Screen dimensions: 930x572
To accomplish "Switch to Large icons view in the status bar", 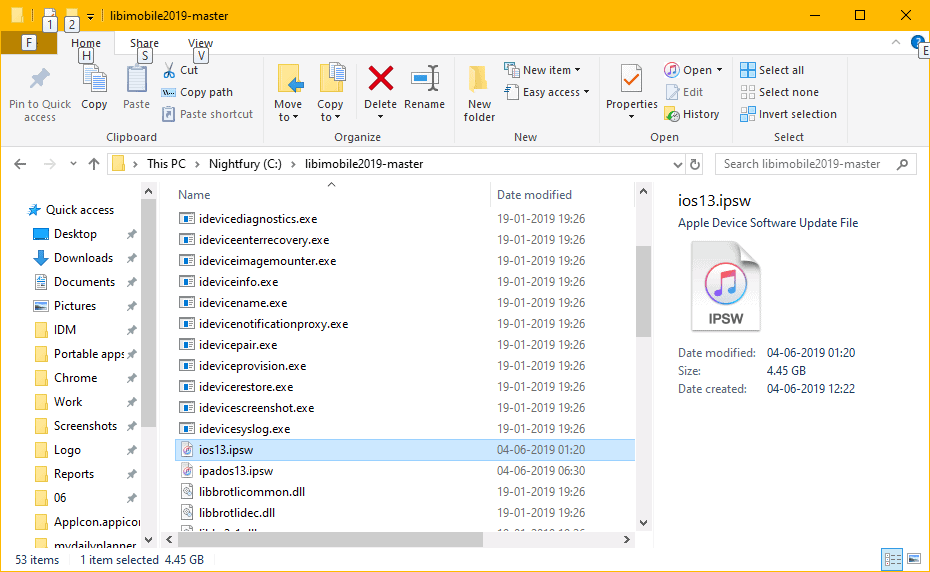I will tap(914, 559).
